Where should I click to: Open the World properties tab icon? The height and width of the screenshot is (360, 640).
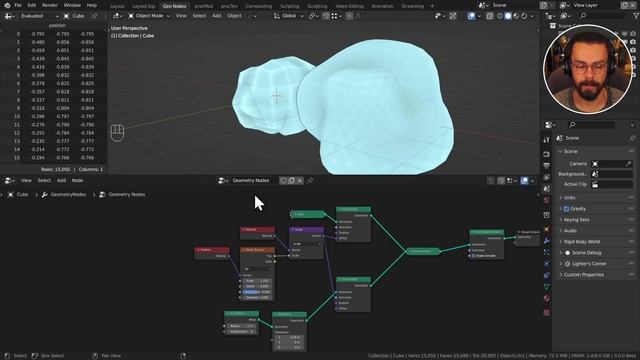(x=547, y=200)
